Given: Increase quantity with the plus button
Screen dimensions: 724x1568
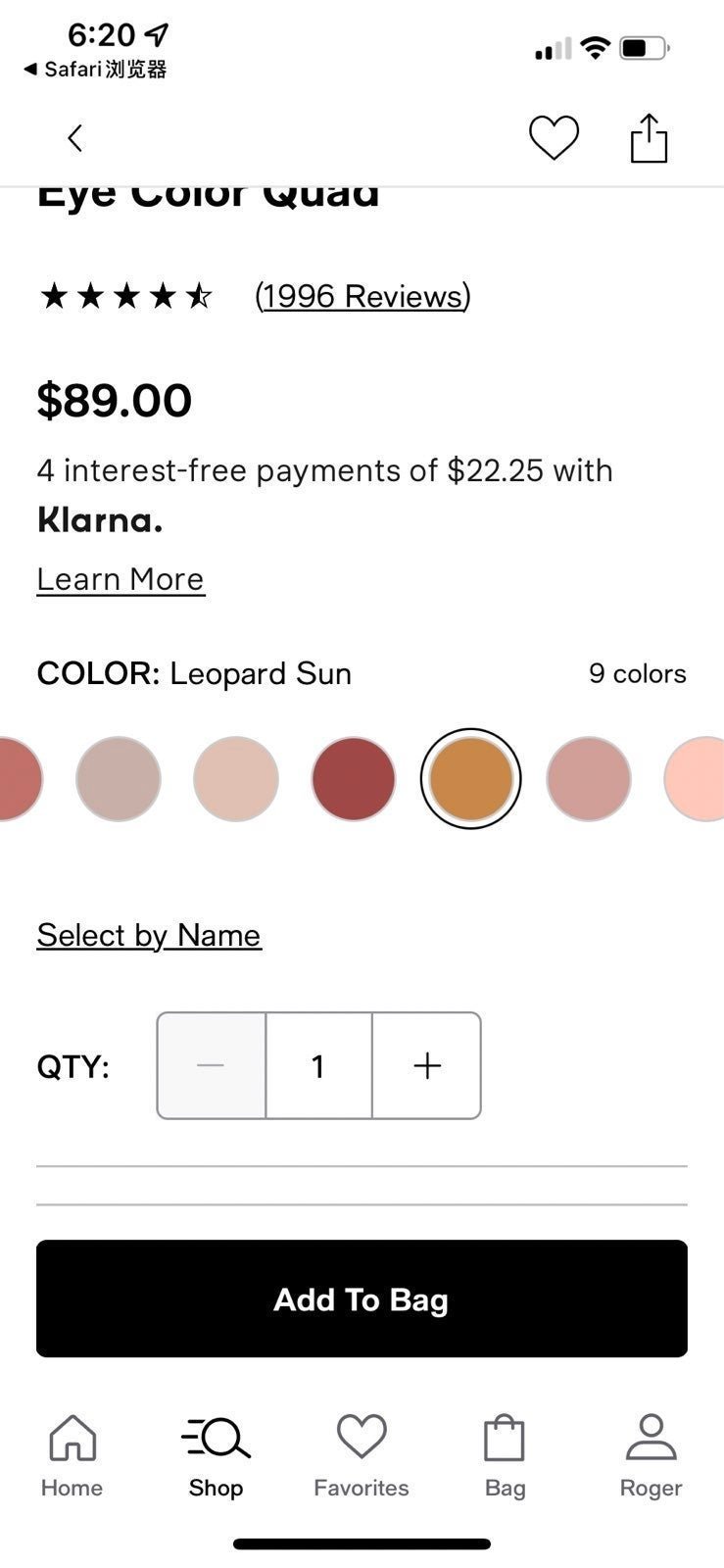Looking at the screenshot, I should point(426,1065).
